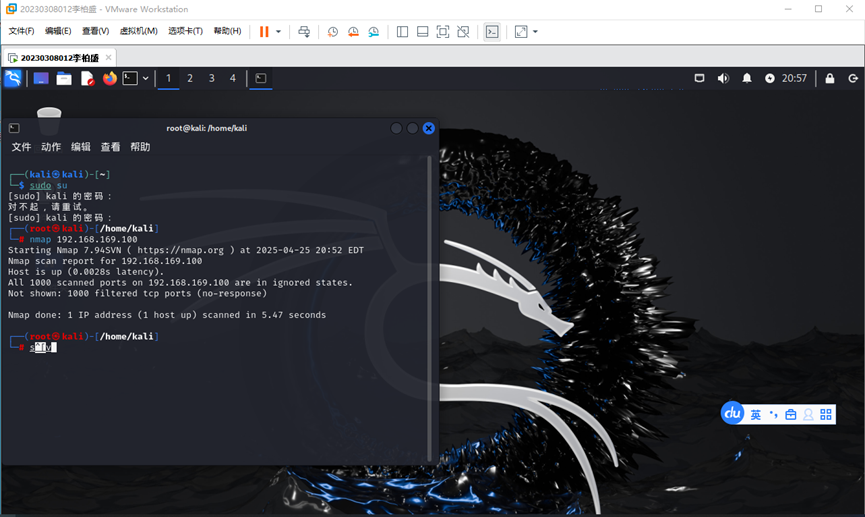Close the 20230308012 VM tab

(x=108, y=57)
